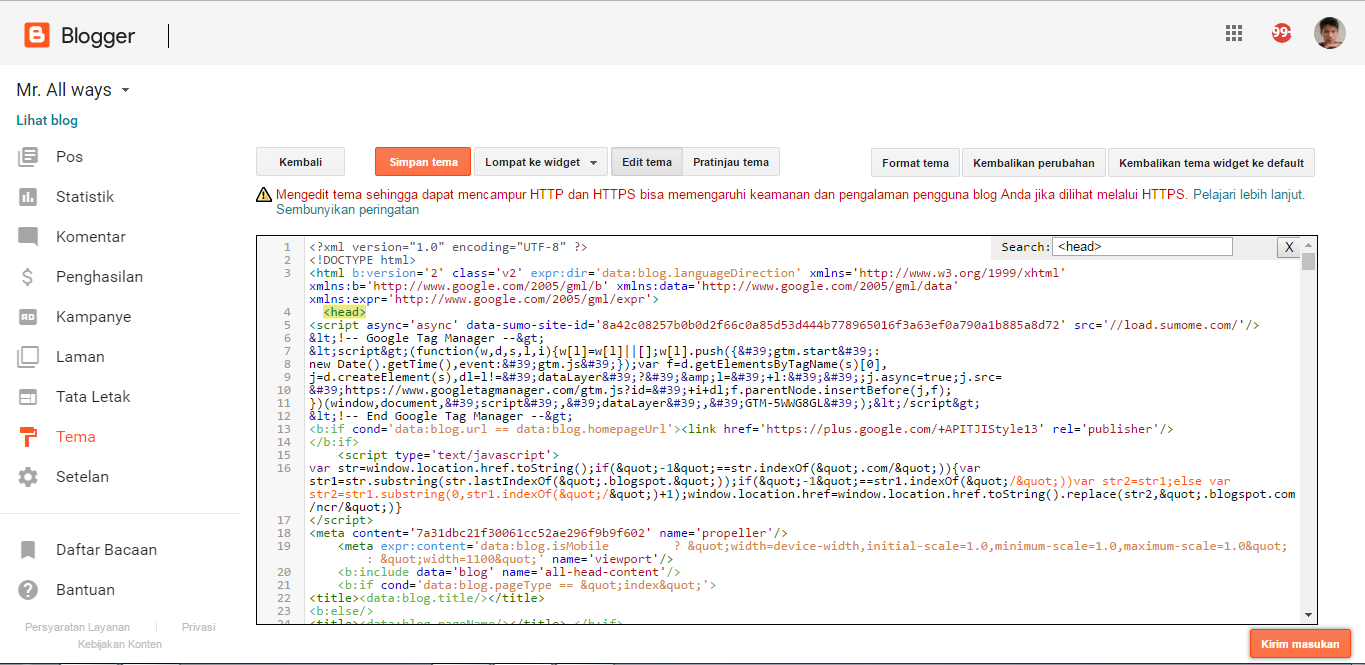Click the Kampanye ad icon
Viewport: 1365px width, 665px height.
(x=28, y=317)
